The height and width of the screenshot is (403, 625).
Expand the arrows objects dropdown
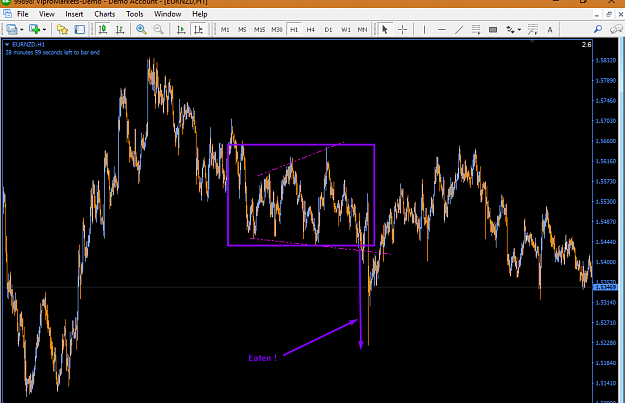519,29
